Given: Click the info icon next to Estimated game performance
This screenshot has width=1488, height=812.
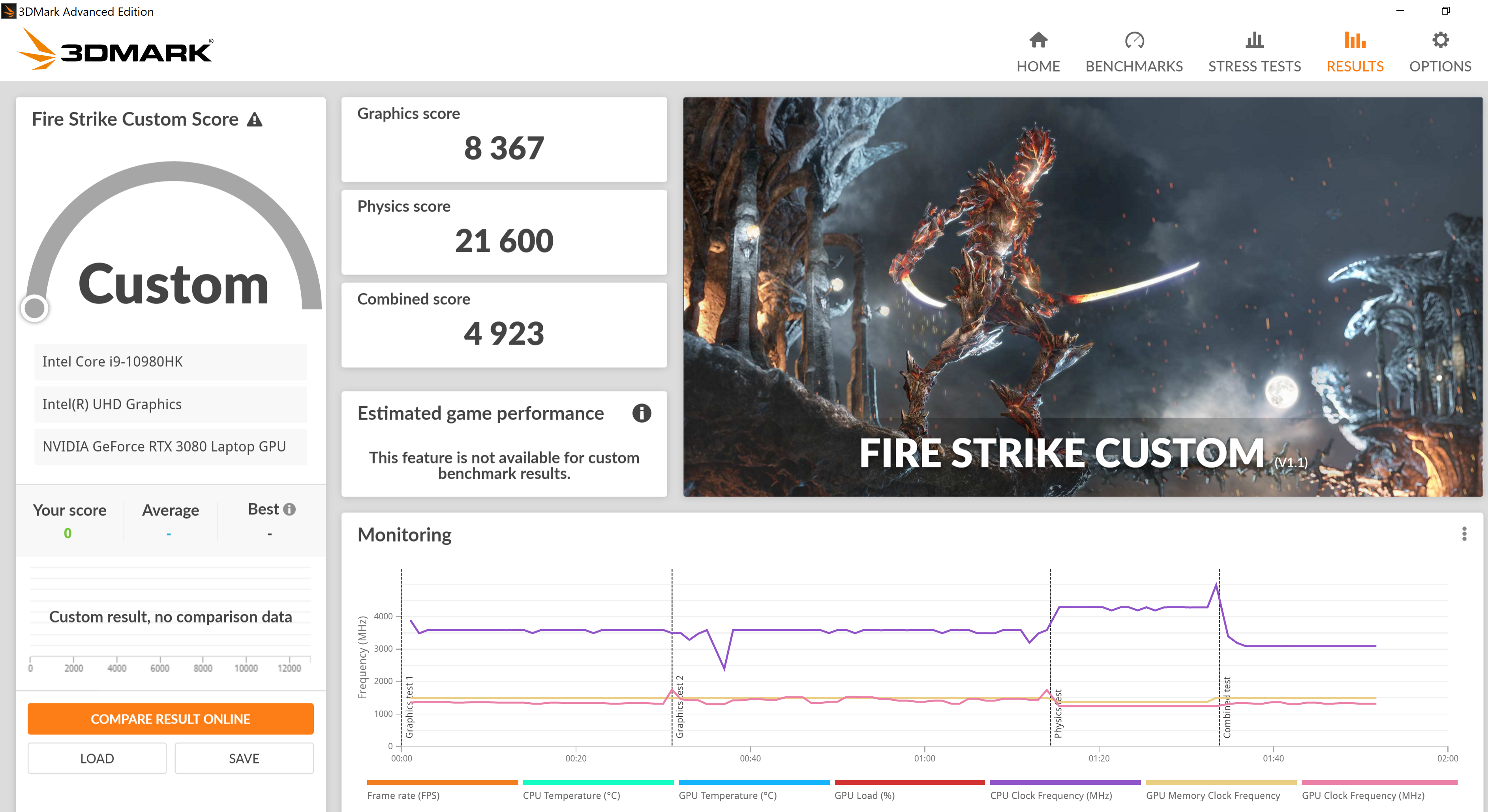Looking at the screenshot, I should (641, 413).
